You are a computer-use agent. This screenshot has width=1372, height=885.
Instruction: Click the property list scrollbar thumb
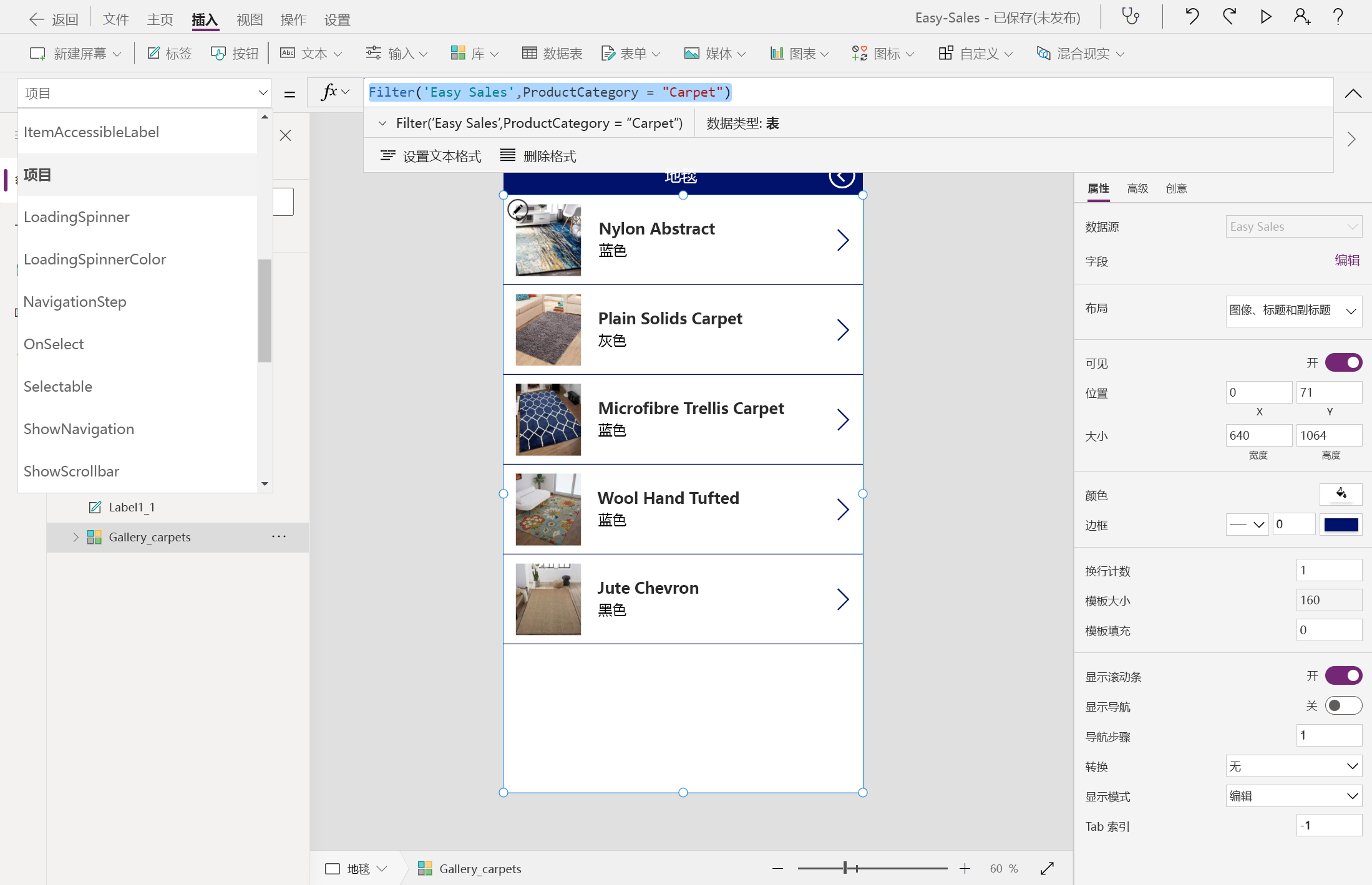click(265, 310)
